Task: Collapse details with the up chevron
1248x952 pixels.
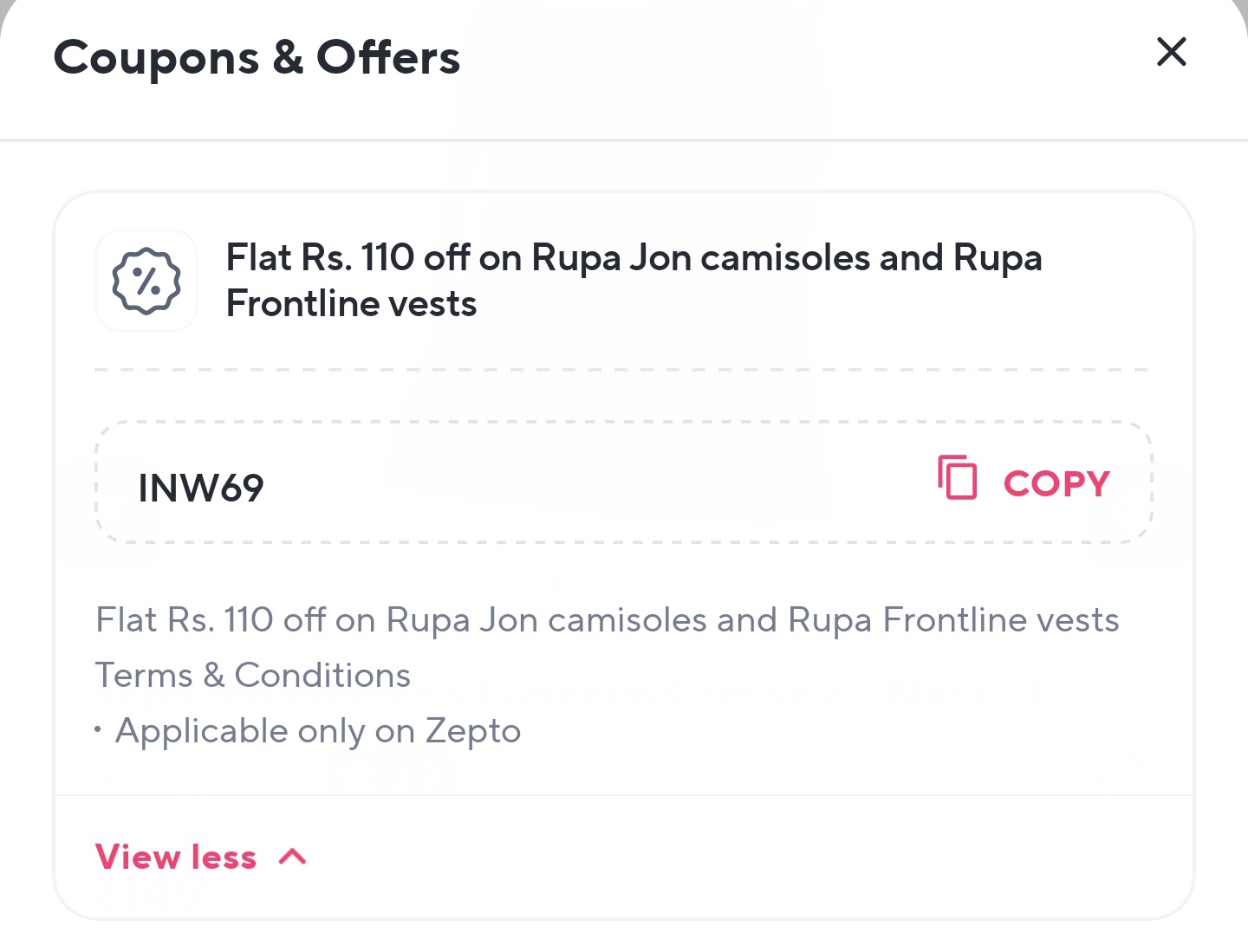Action: click(x=293, y=857)
